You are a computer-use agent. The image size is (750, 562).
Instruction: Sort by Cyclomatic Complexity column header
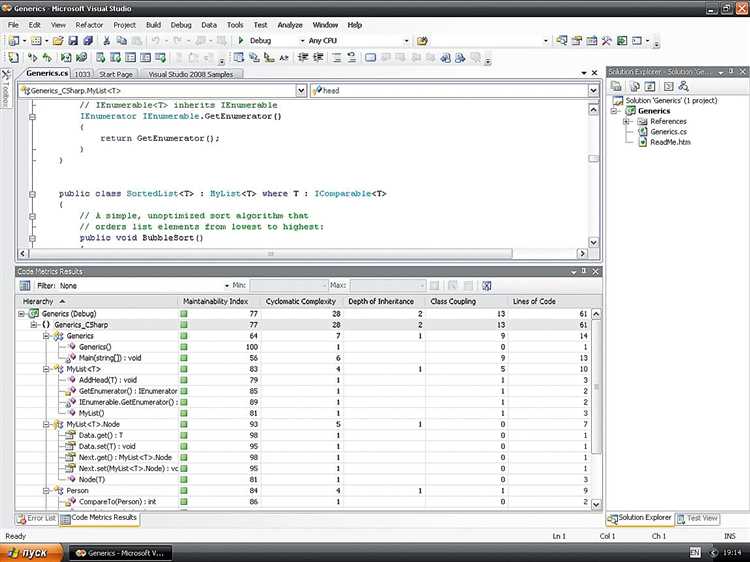pyautogui.click(x=302, y=301)
